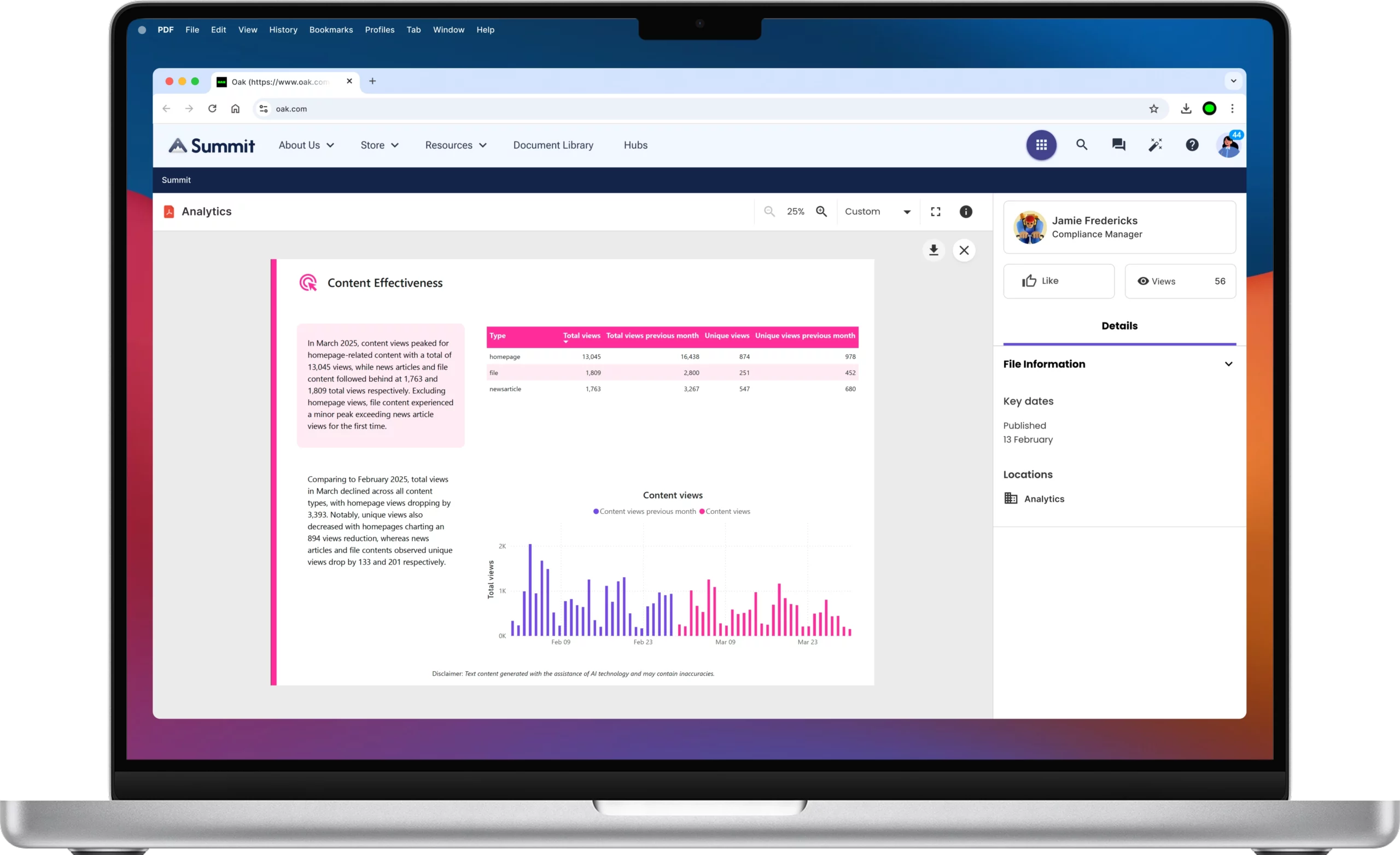The image size is (1400, 855).
Task: Download the PDF using viewer download icon
Action: tap(934, 250)
